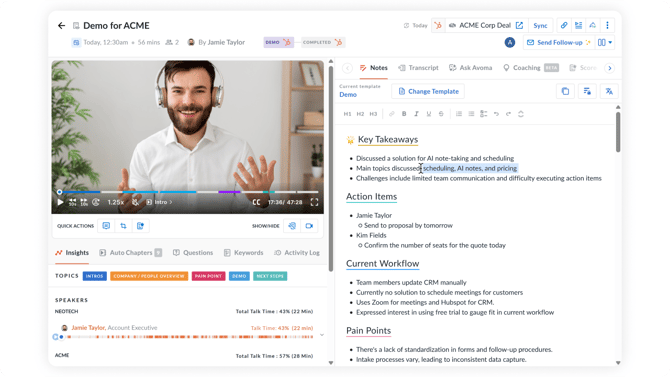Open the layout split-view dropdown
The width and height of the screenshot is (670, 377).
point(605,42)
